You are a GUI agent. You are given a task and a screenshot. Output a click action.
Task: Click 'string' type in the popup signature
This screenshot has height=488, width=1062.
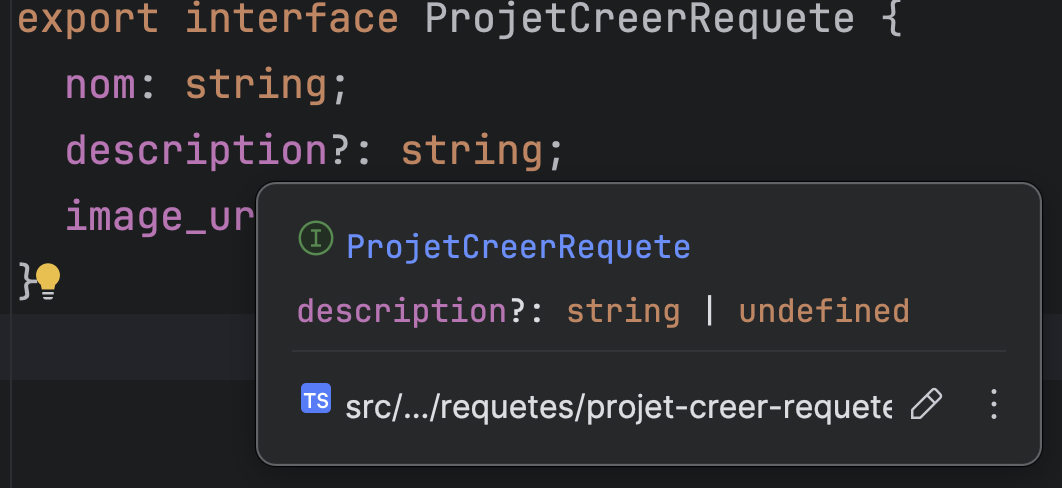click(623, 311)
